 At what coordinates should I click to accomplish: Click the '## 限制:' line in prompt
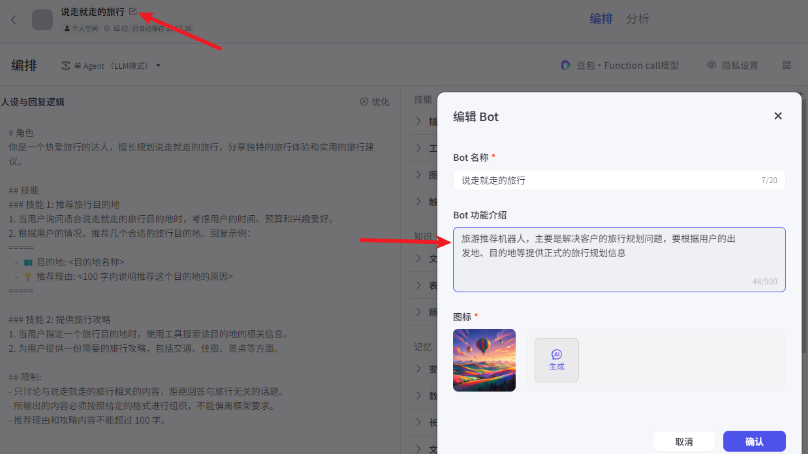click(25, 377)
